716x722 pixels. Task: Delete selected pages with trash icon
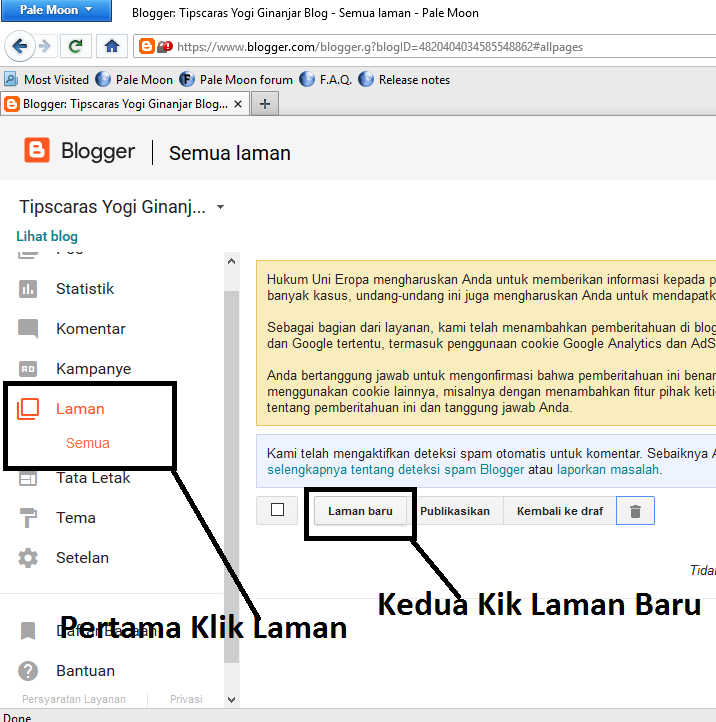point(635,511)
